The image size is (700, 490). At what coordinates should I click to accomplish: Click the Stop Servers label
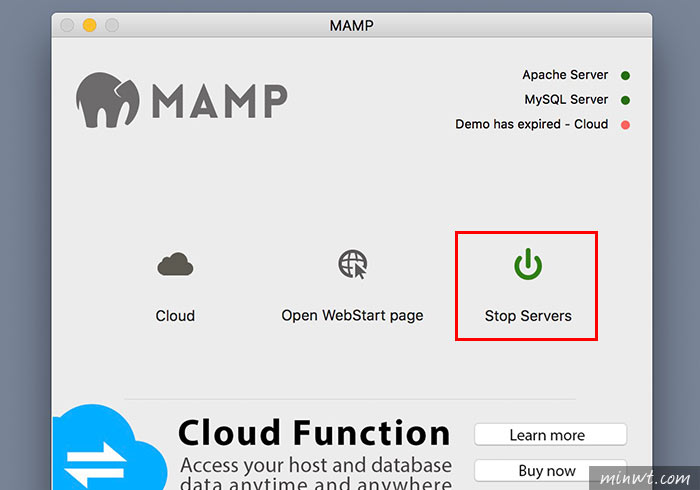pos(528,316)
